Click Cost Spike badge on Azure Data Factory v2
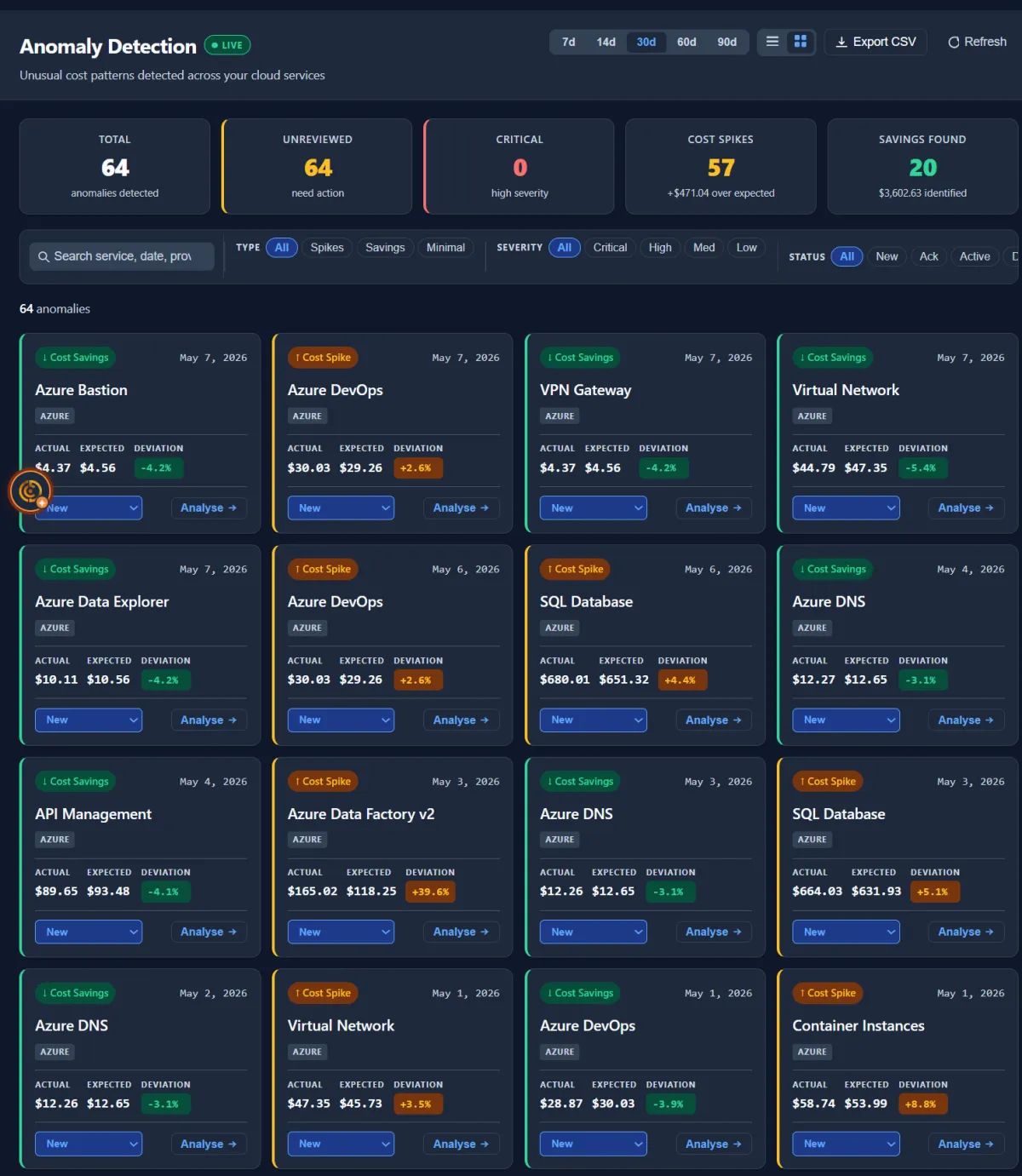The width and height of the screenshot is (1022, 1176). coord(323,781)
